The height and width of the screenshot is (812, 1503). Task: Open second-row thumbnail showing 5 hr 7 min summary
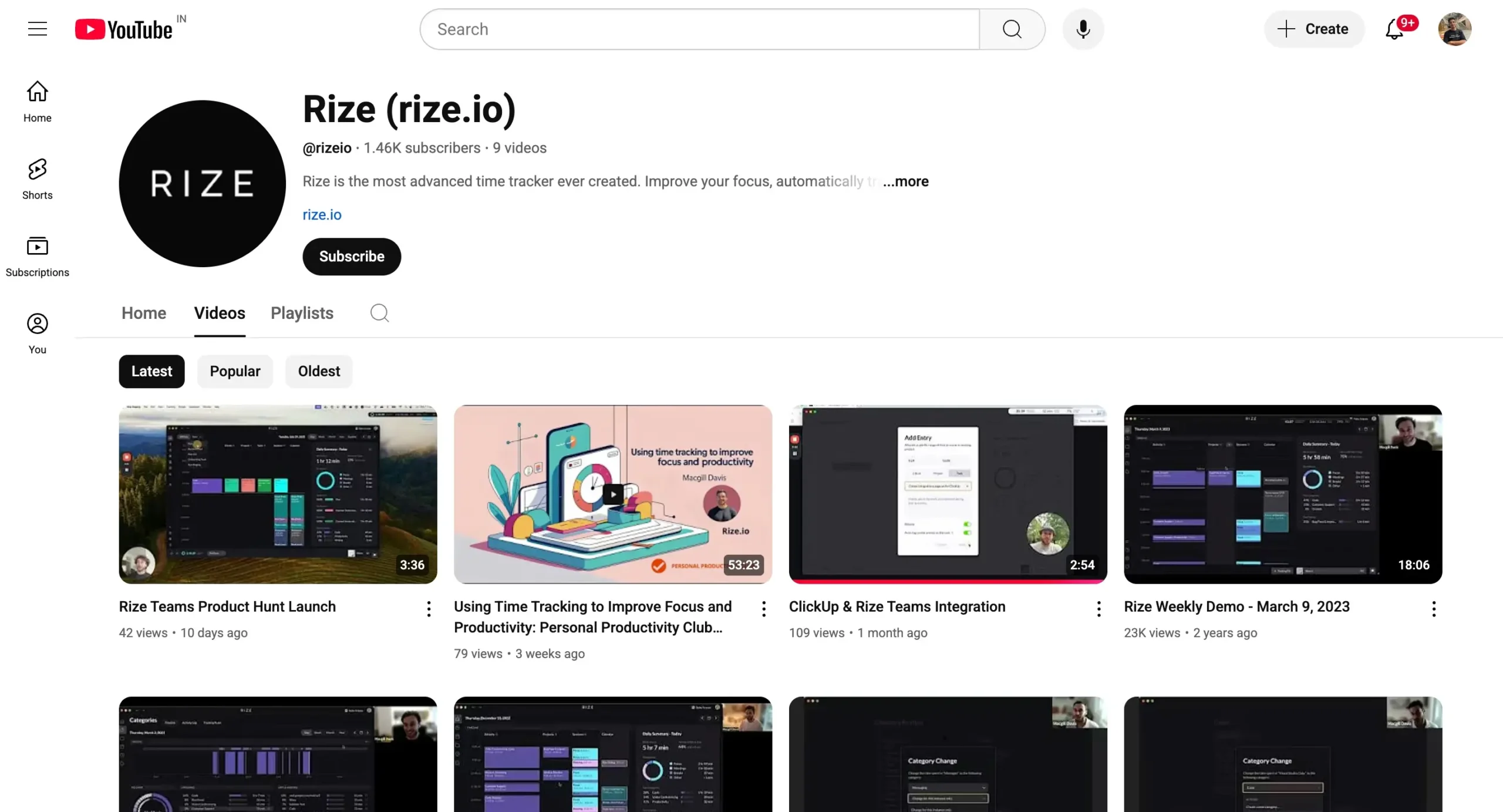click(613, 754)
